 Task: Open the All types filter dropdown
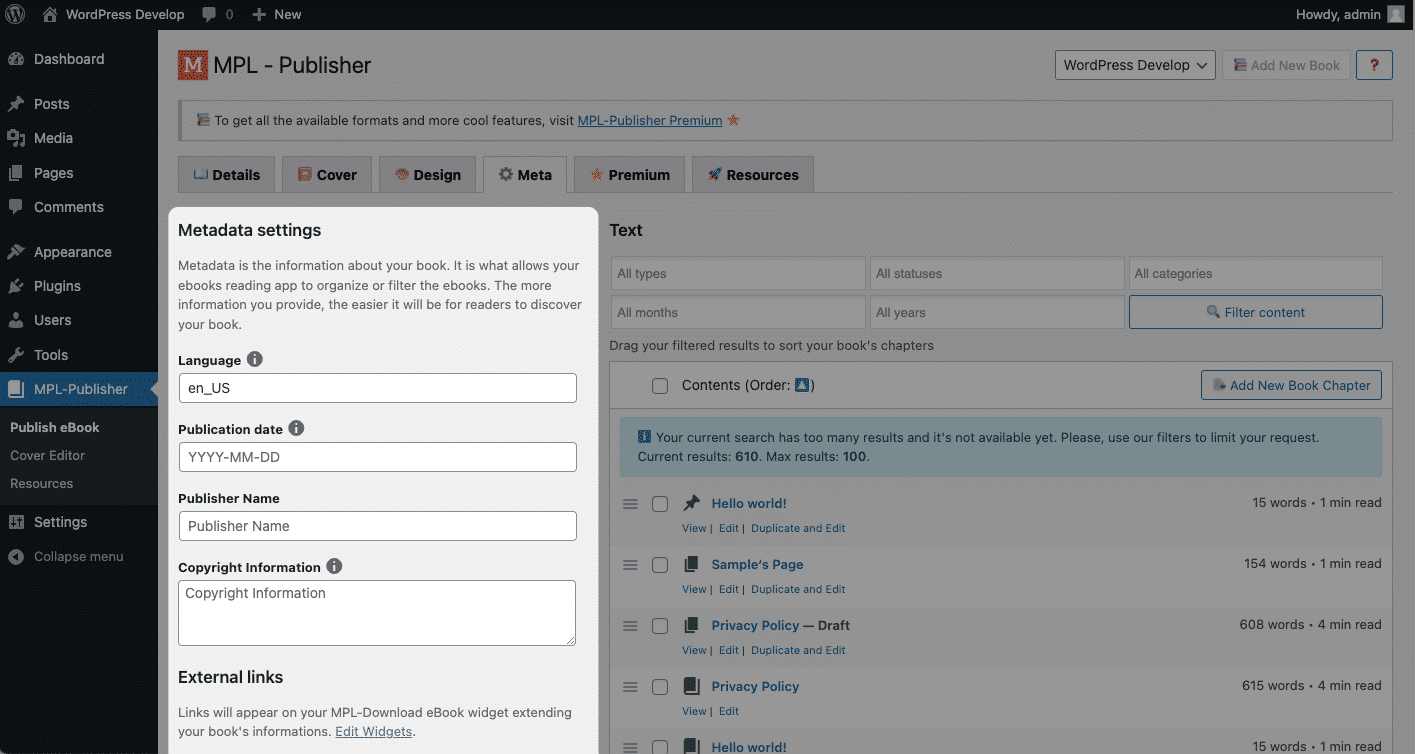738,273
